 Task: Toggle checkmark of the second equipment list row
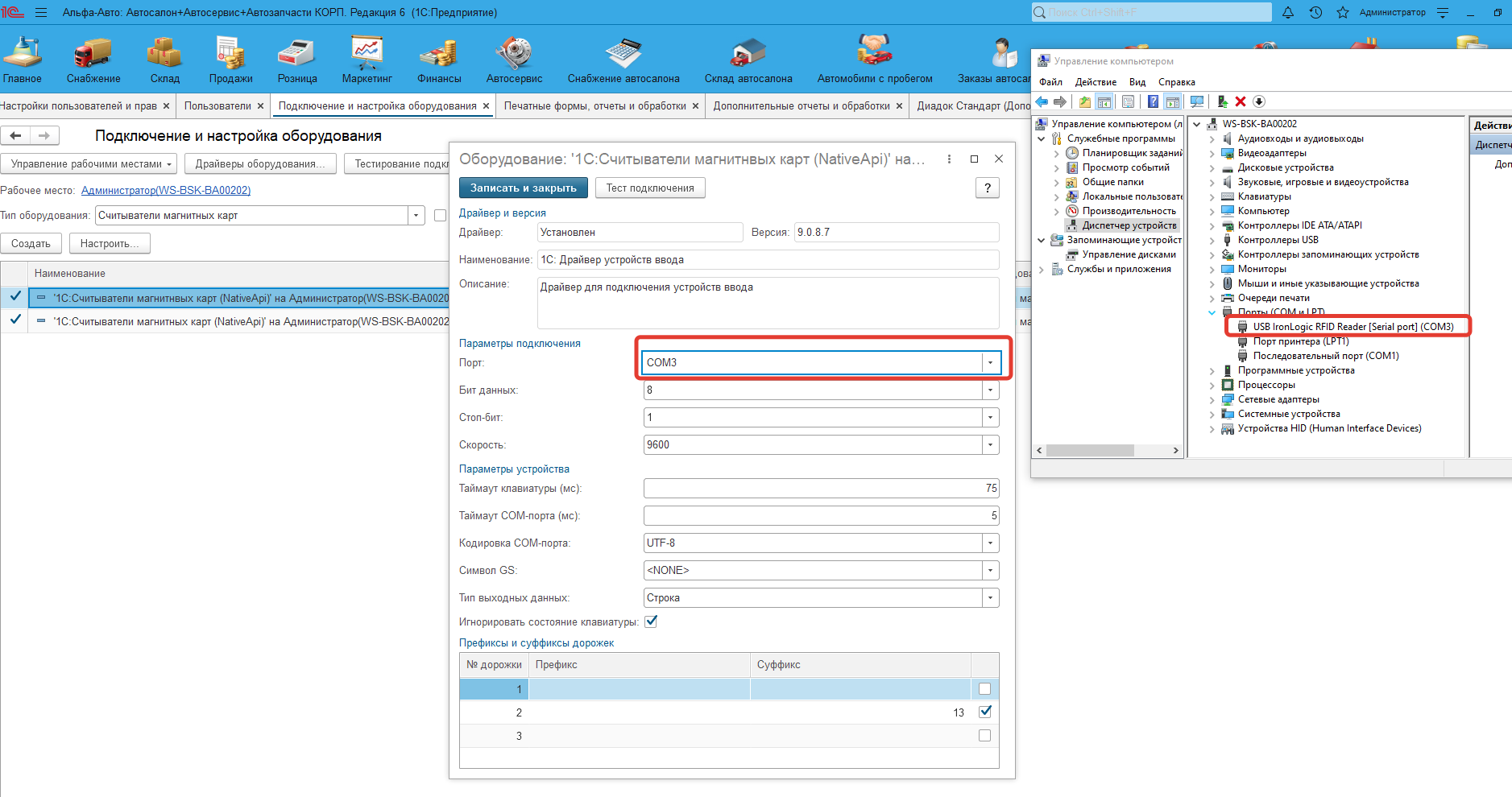coord(15,320)
